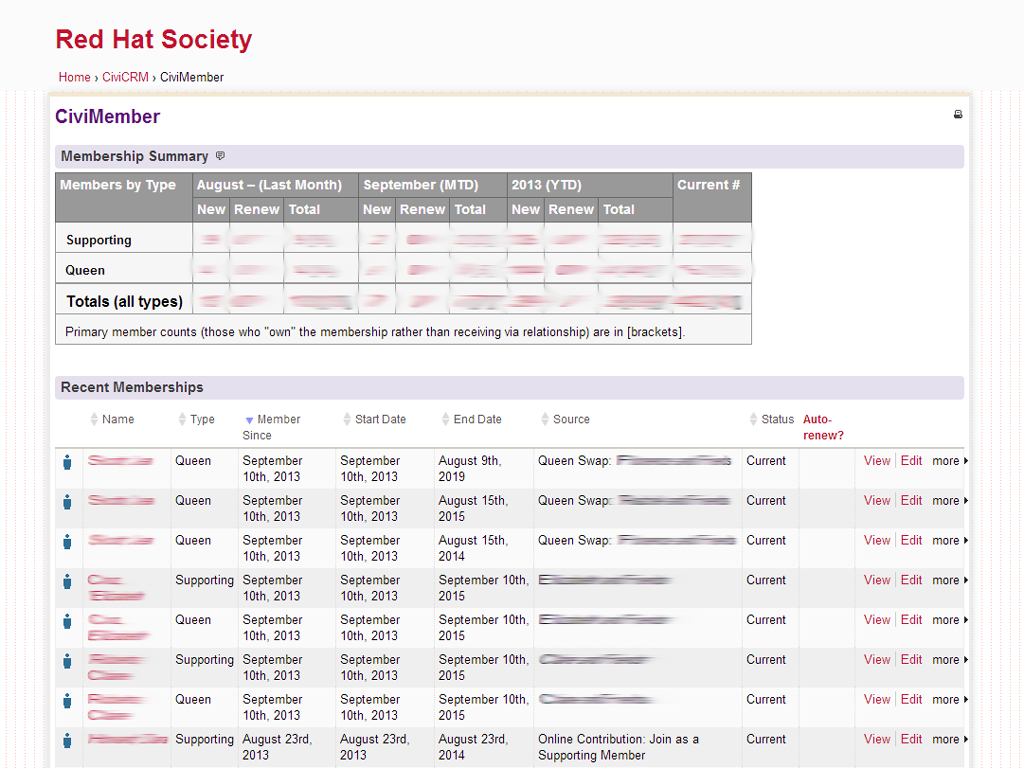Click the Red Hat Society site title
The image size is (1024, 768).
[x=153, y=40]
